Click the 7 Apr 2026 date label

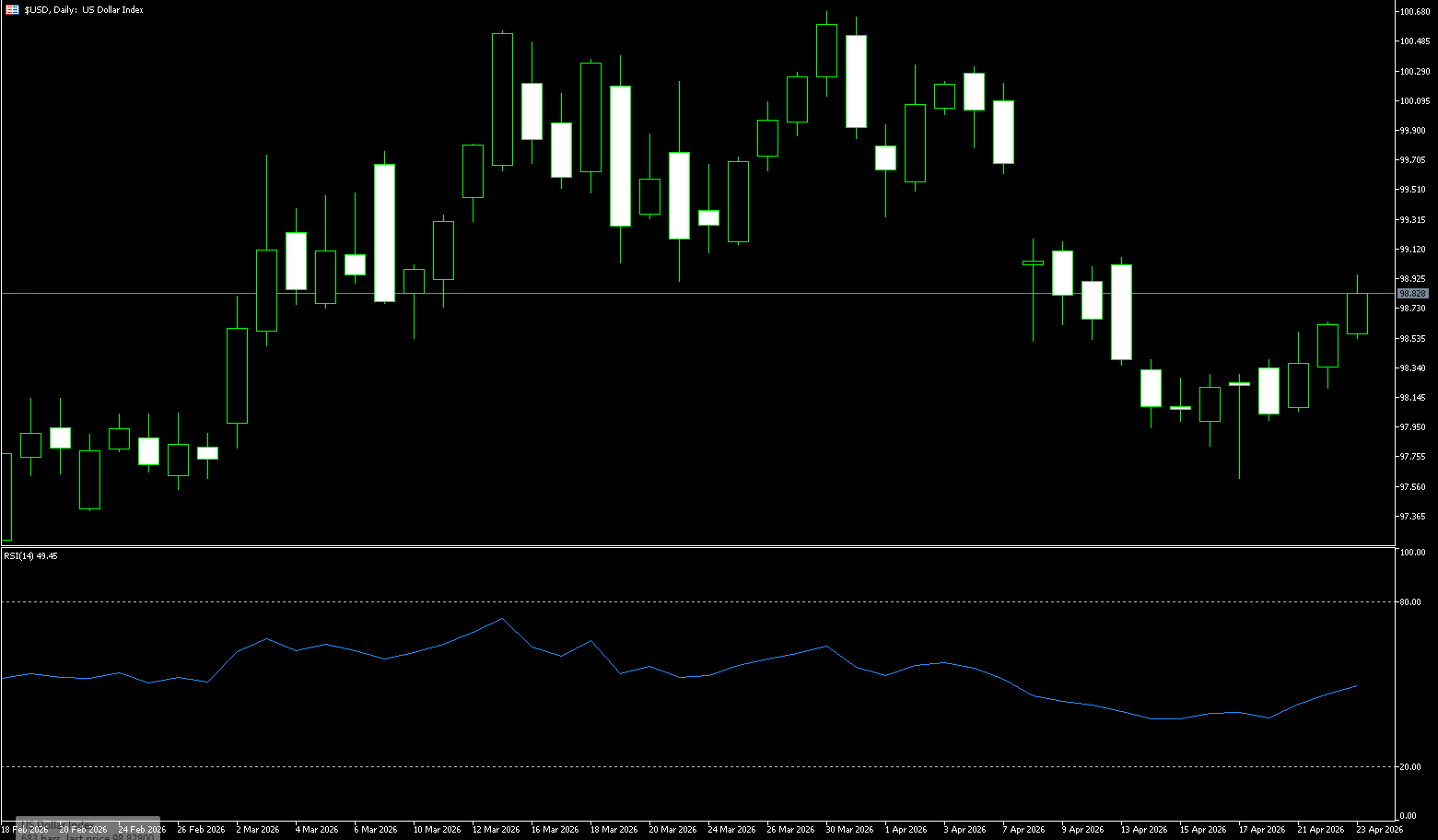point(1023,830)
